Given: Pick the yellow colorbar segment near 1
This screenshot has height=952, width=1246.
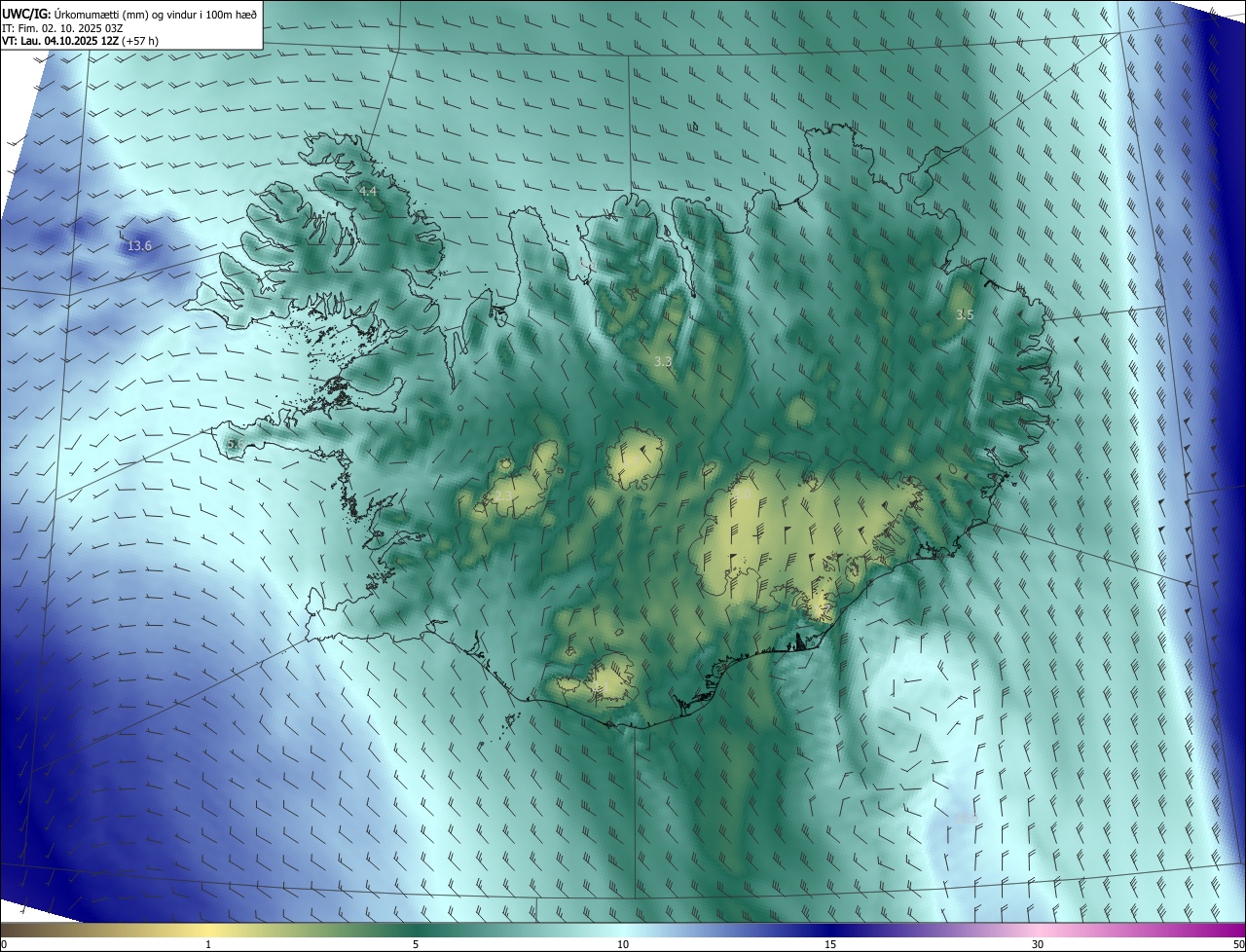Looking at the screenshot, I should [208, 930].
